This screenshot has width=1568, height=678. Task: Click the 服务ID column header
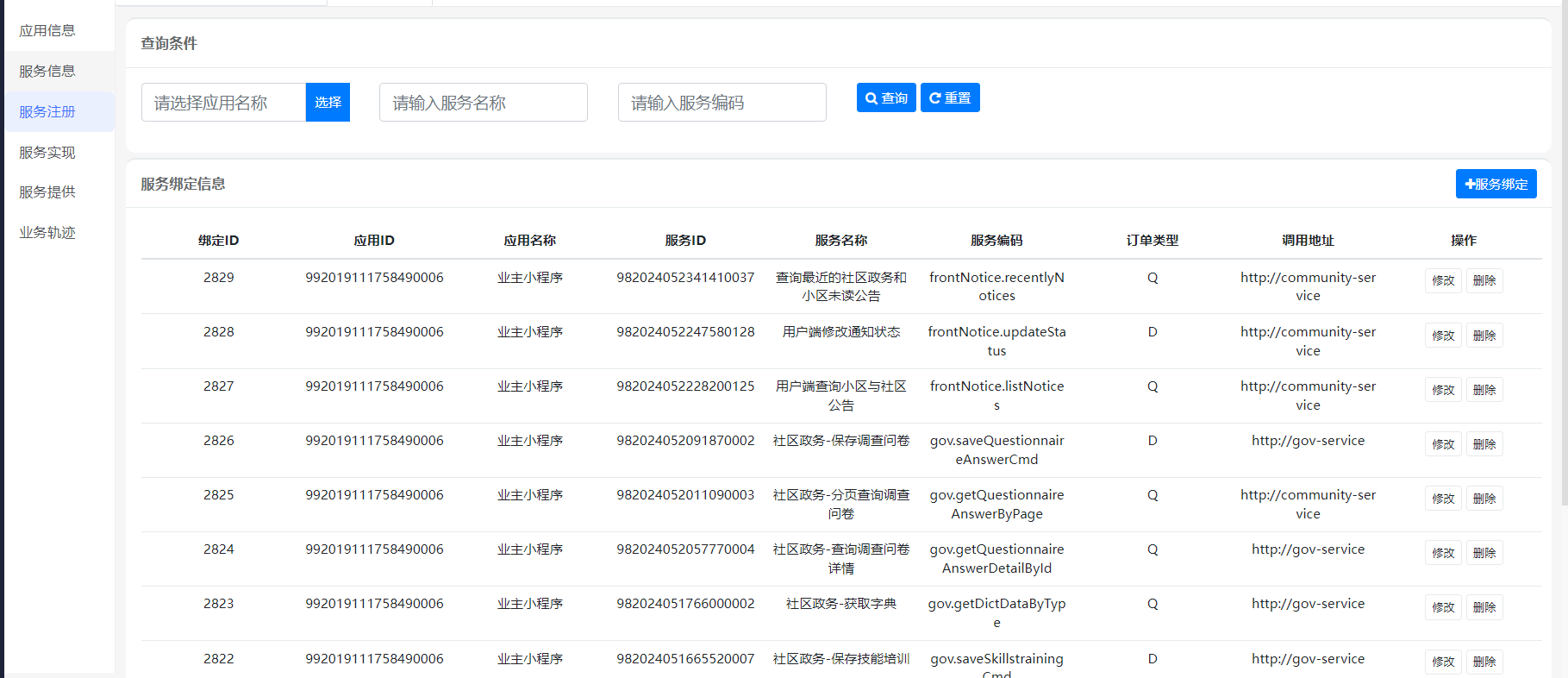click(685, 240)
